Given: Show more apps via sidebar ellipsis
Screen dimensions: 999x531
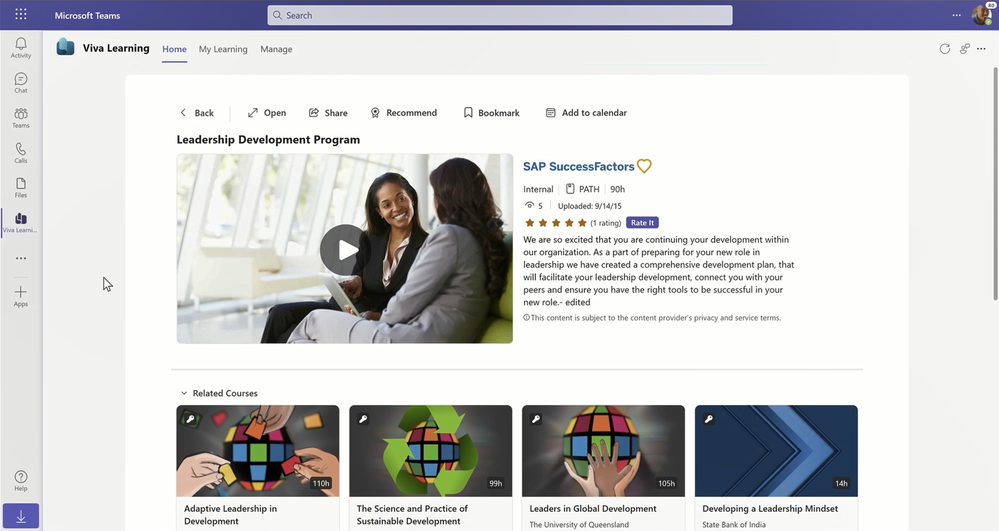Looking at the screenshot, I should [20, 258].
